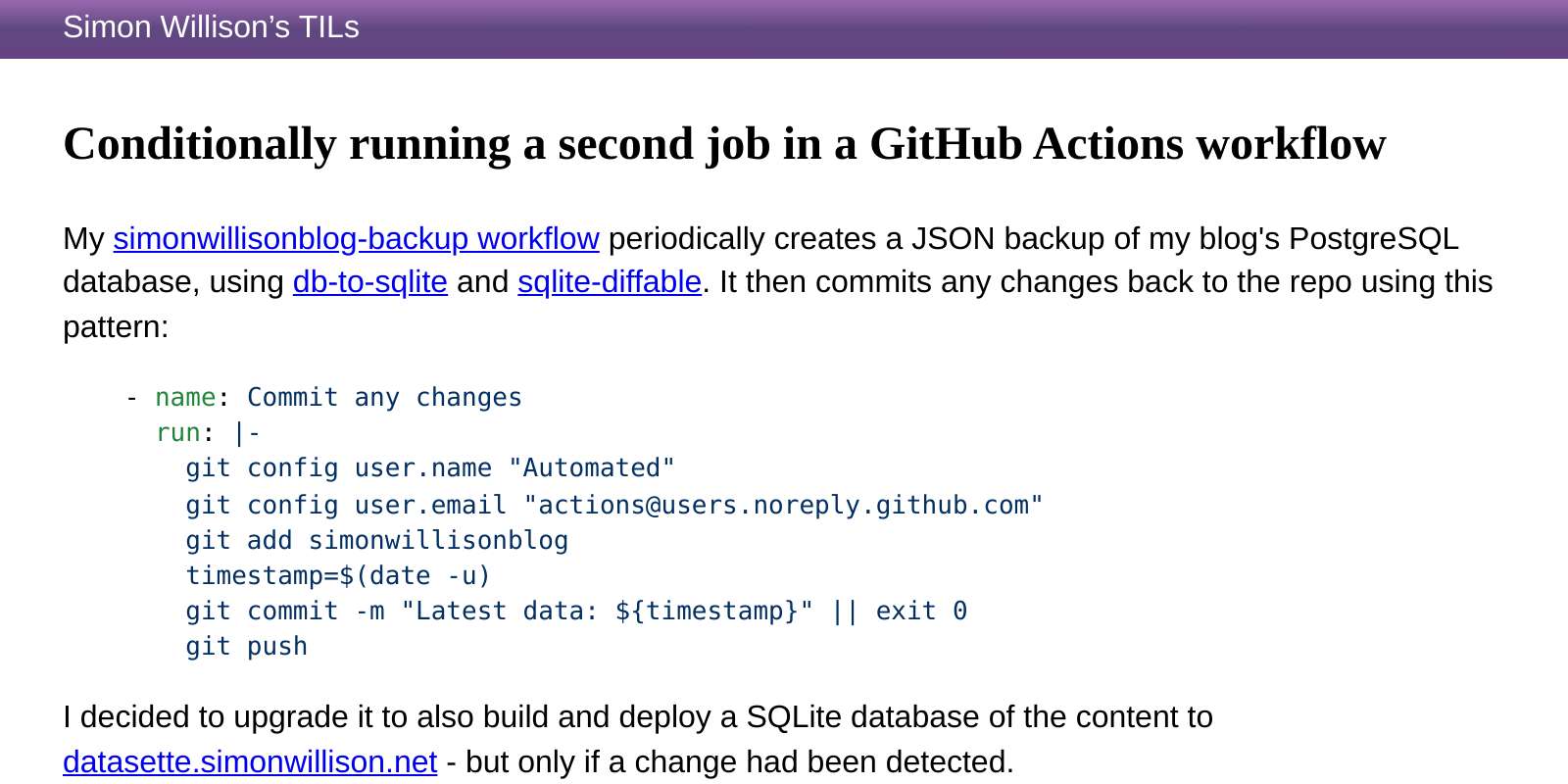Click the 'exit 0' text in code
The image size is (1568, 784).
(921, 611)
